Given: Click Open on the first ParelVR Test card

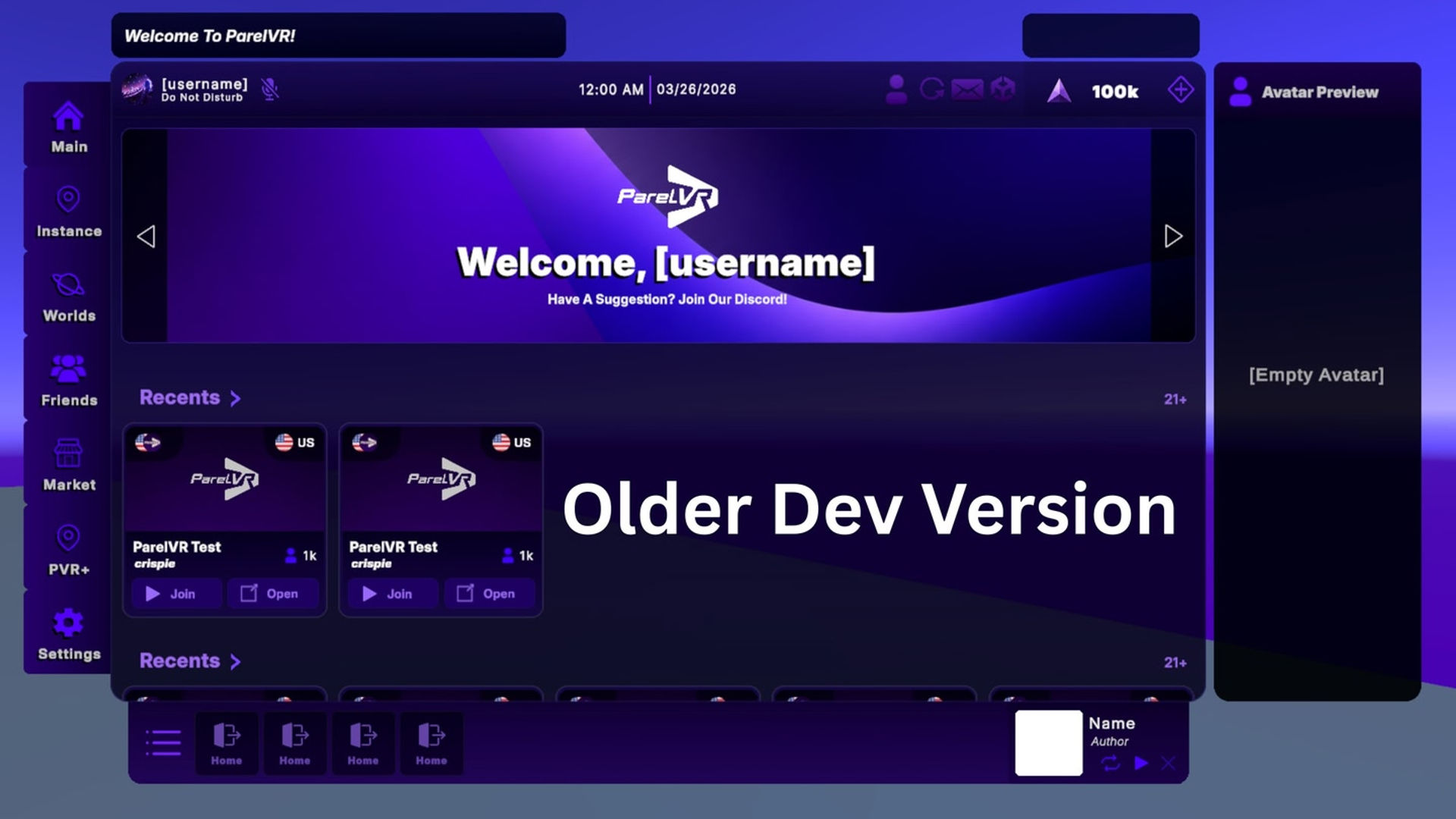Looking at the screenshot, I should click(x=273, y=594).
